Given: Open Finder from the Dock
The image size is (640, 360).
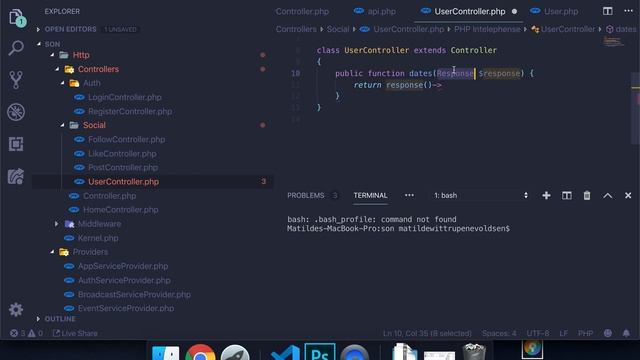Looking at the screenshot, I should point(165,353).
